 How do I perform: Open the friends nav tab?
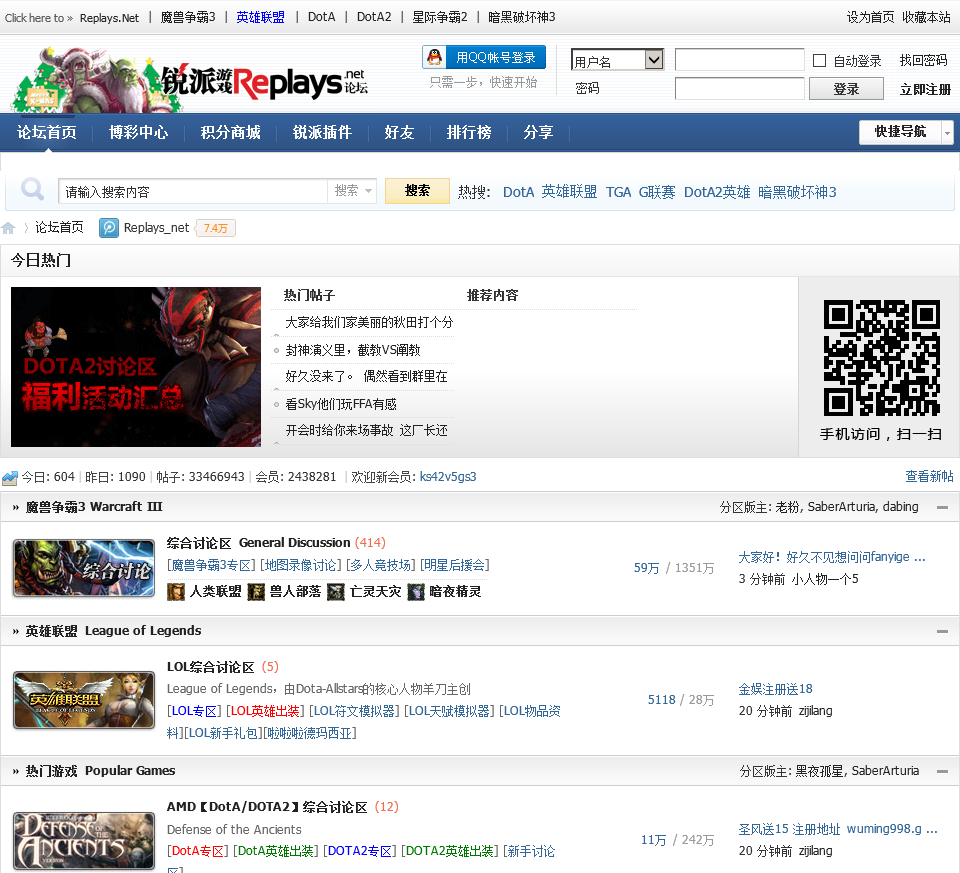[x=399, y=132]
